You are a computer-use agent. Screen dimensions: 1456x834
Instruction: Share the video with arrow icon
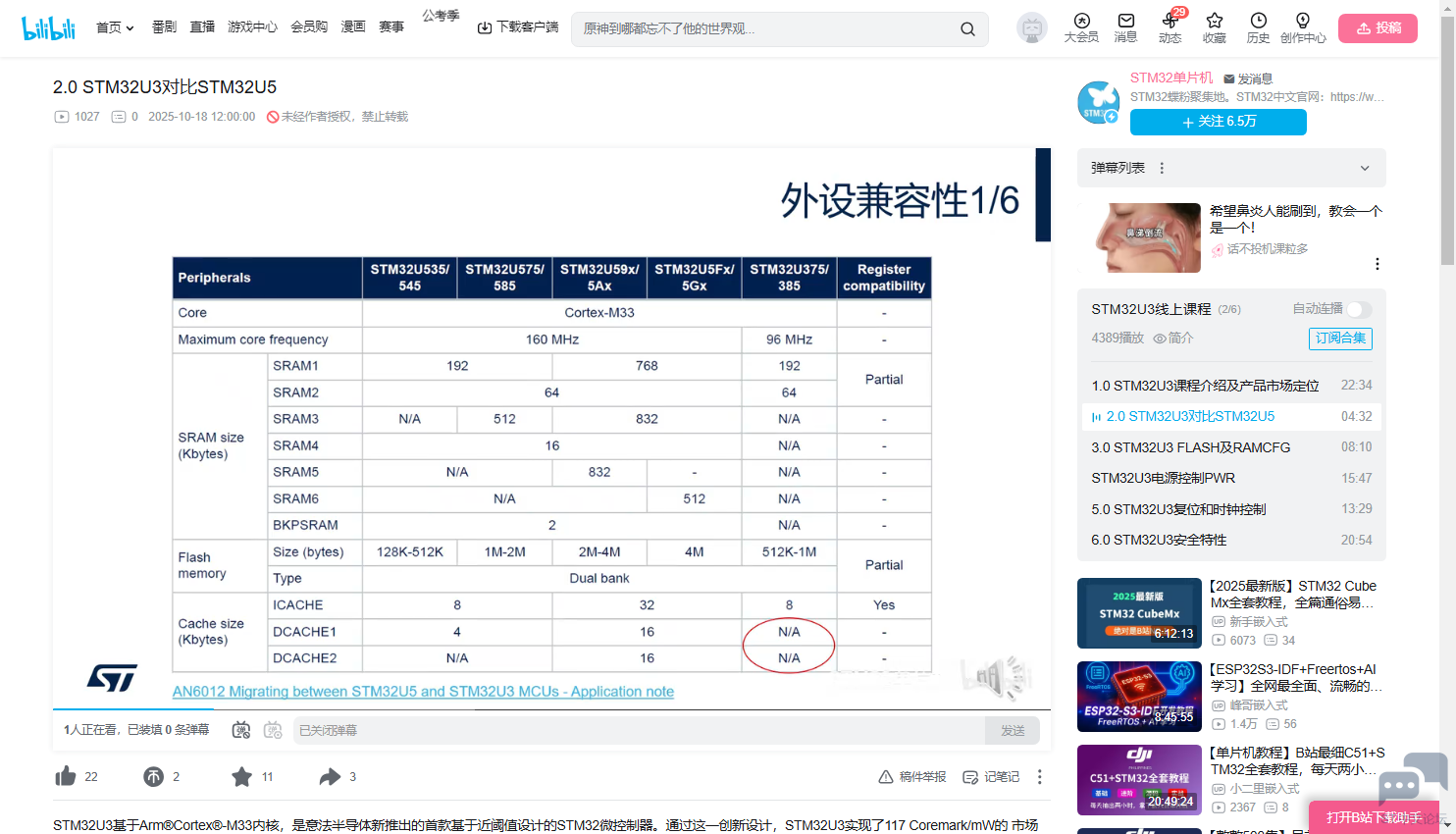[x=330, y=777]
